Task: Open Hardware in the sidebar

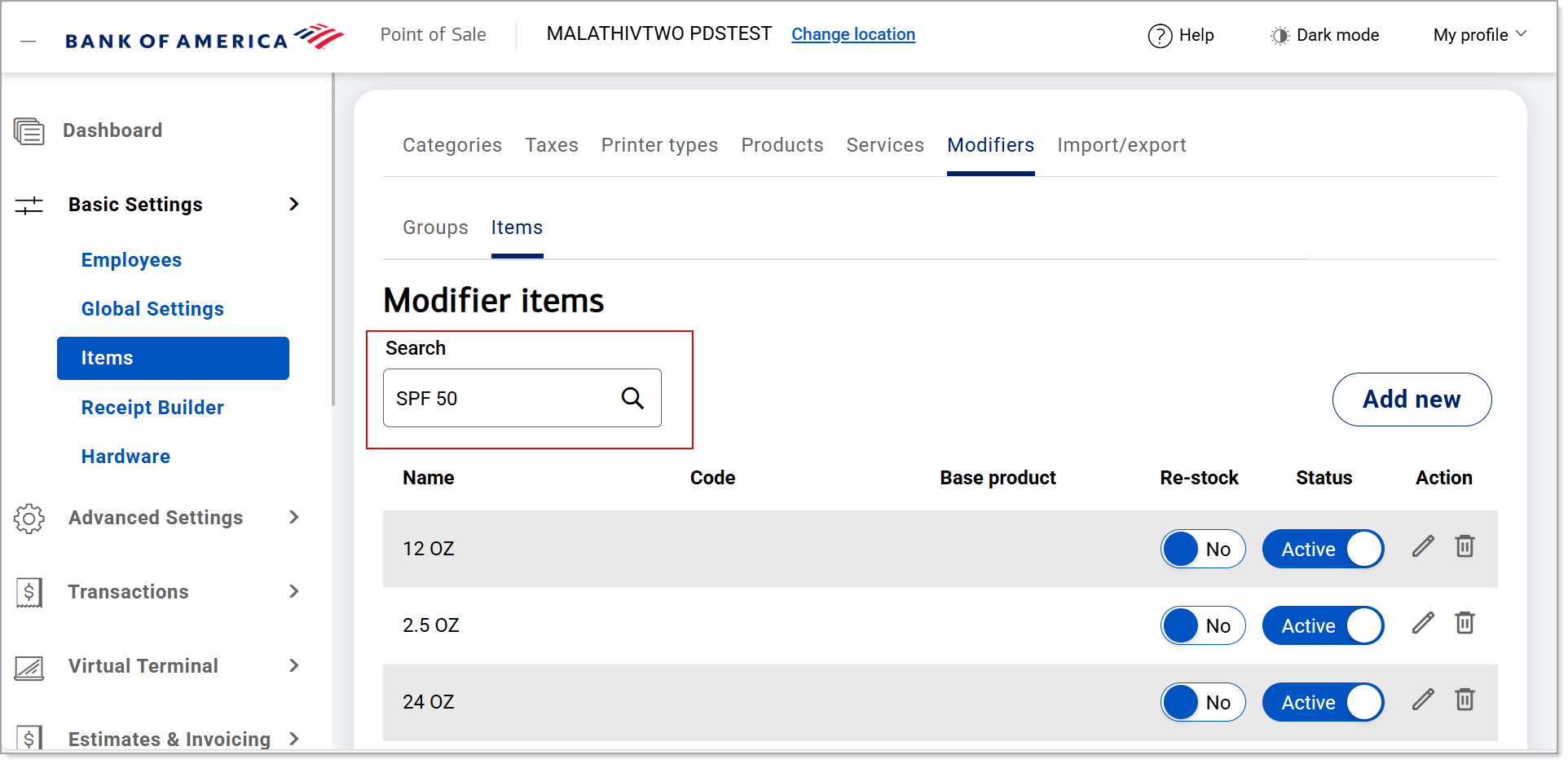Action: click(126, 457)
